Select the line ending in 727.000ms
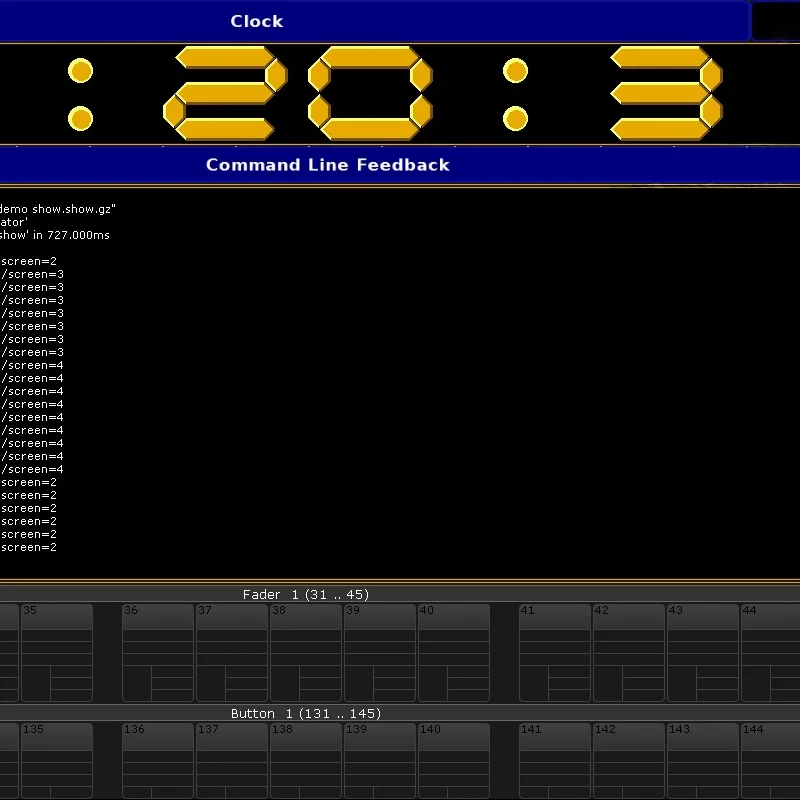The height and width of the screenshot is (800, 800). [55, 235]
